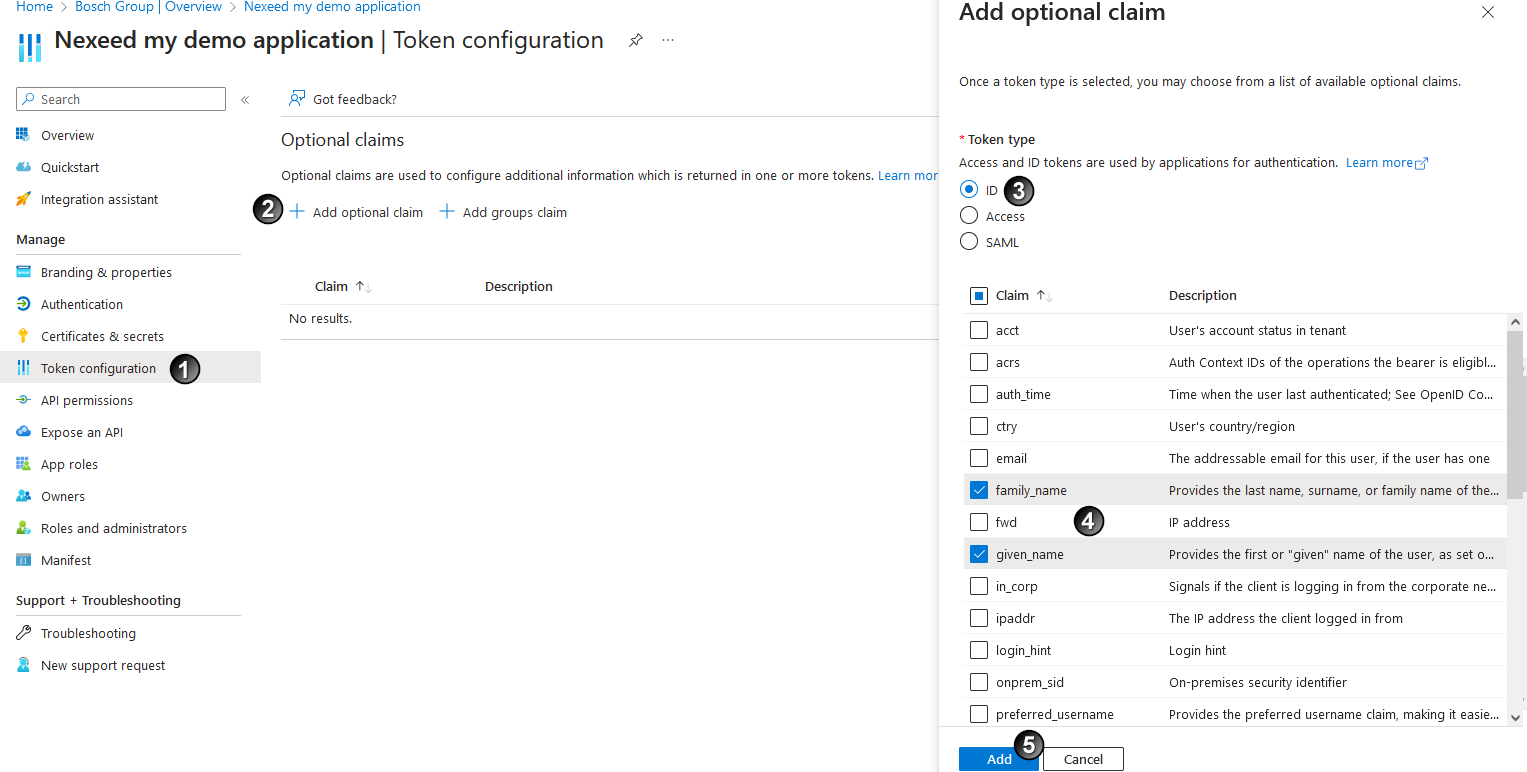Check the ipaddr claim checkbox
Screen dimensions: 1527x772
[979, 618]
